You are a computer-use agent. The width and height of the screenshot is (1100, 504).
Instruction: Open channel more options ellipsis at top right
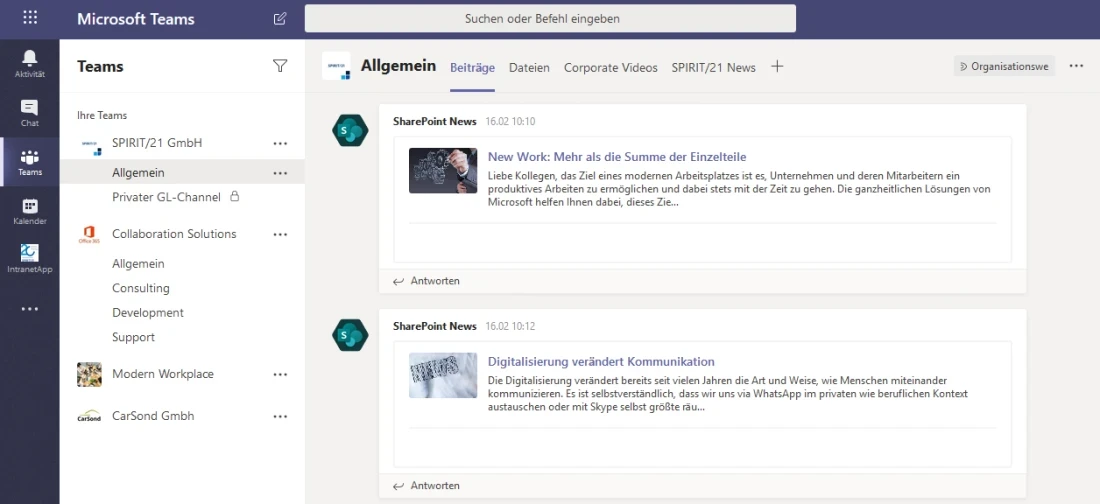(1076, 66)
